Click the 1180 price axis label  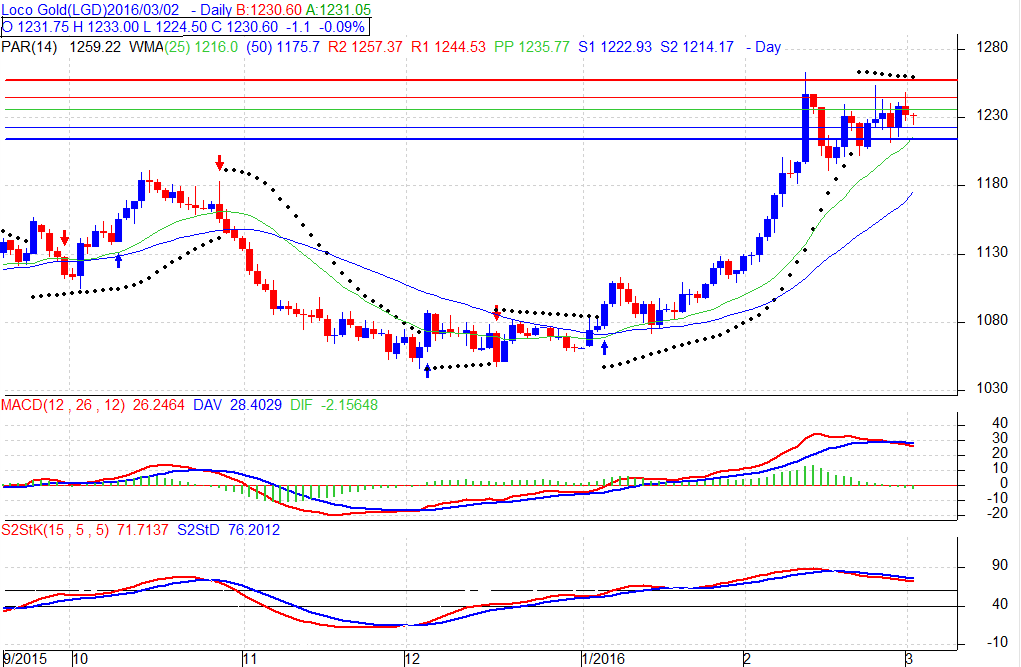(x=992, y=184)
